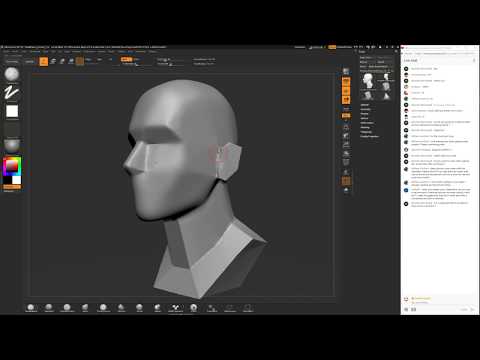Viewport: 480px width, 360px height.
Task: Open the emoji picker in chat window
Action: coord(406,309)
